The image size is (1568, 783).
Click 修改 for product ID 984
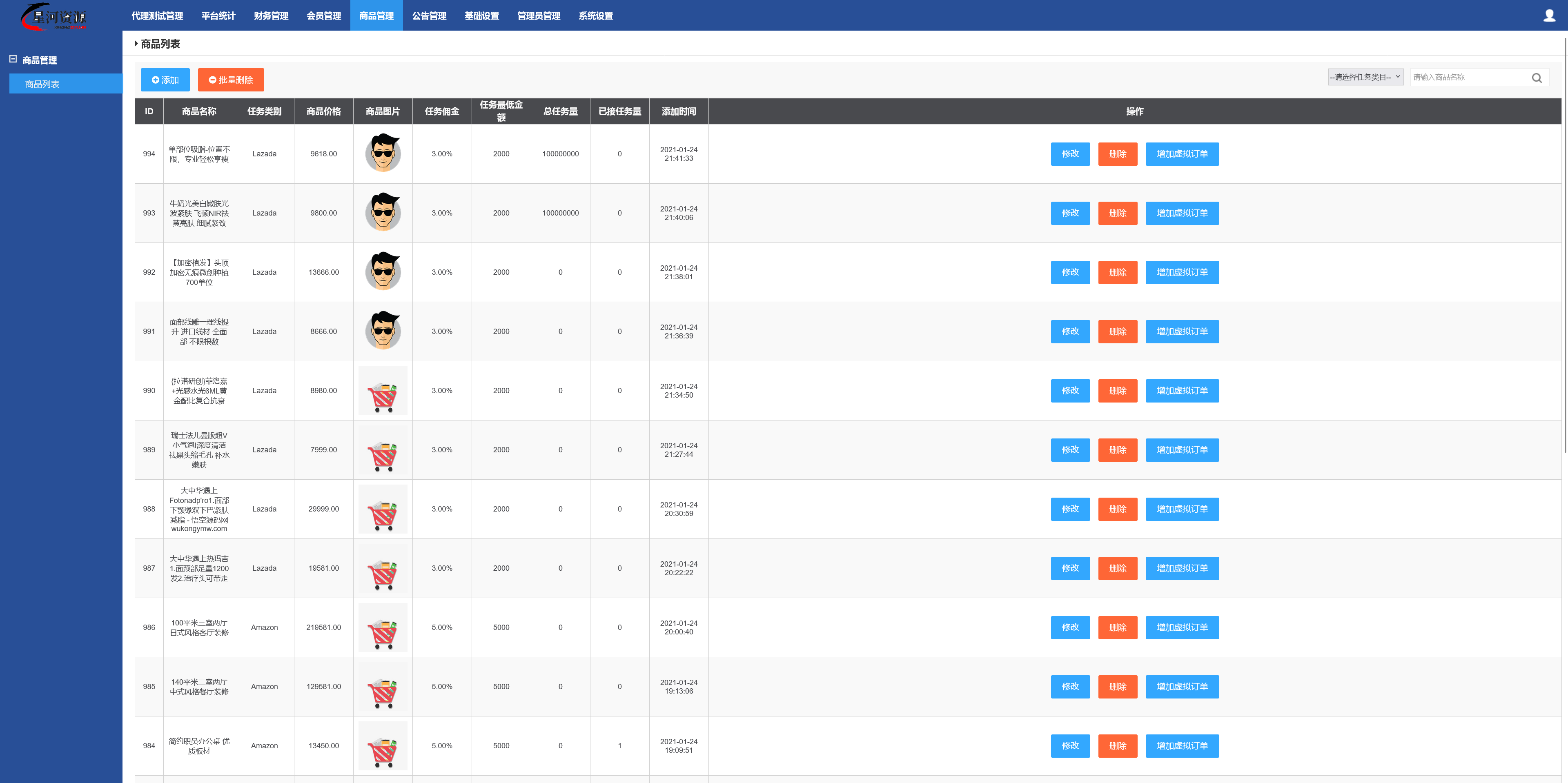pyautogui.click(x=1070, y=746)
